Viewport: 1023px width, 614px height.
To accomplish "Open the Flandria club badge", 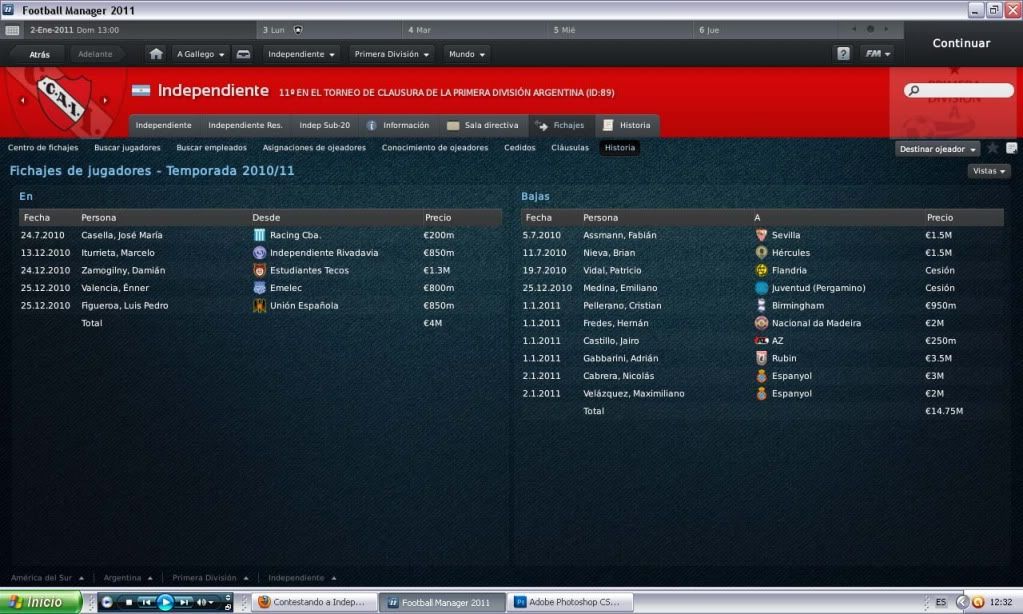I will pos(761,270).
